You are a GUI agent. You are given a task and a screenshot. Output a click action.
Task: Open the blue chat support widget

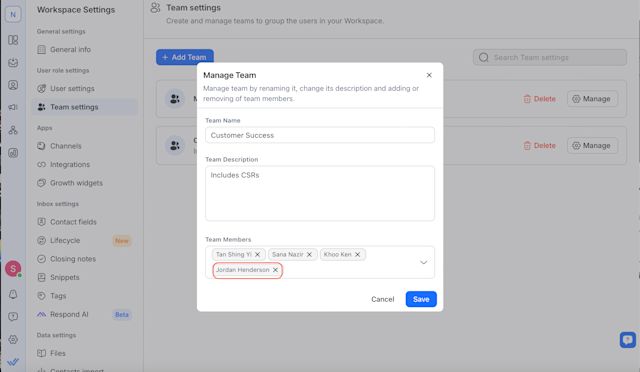point(628,339)
